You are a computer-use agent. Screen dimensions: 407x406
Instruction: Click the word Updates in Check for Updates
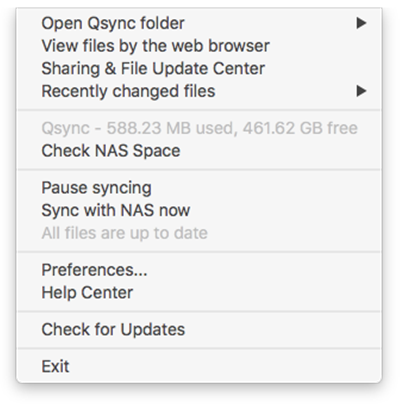pyautogui.click(x=153, y=330)
